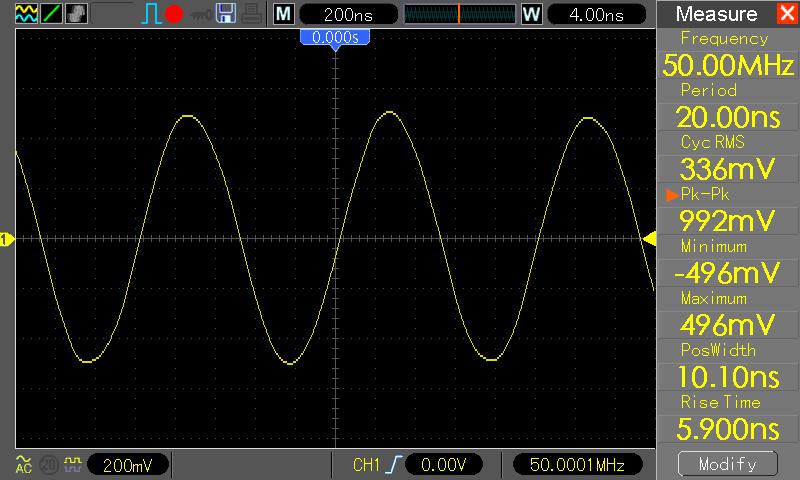Close the Measure panel with red X
Image resolution: width=800 pixels, height=480 pixels.
[x=787, y=13]
